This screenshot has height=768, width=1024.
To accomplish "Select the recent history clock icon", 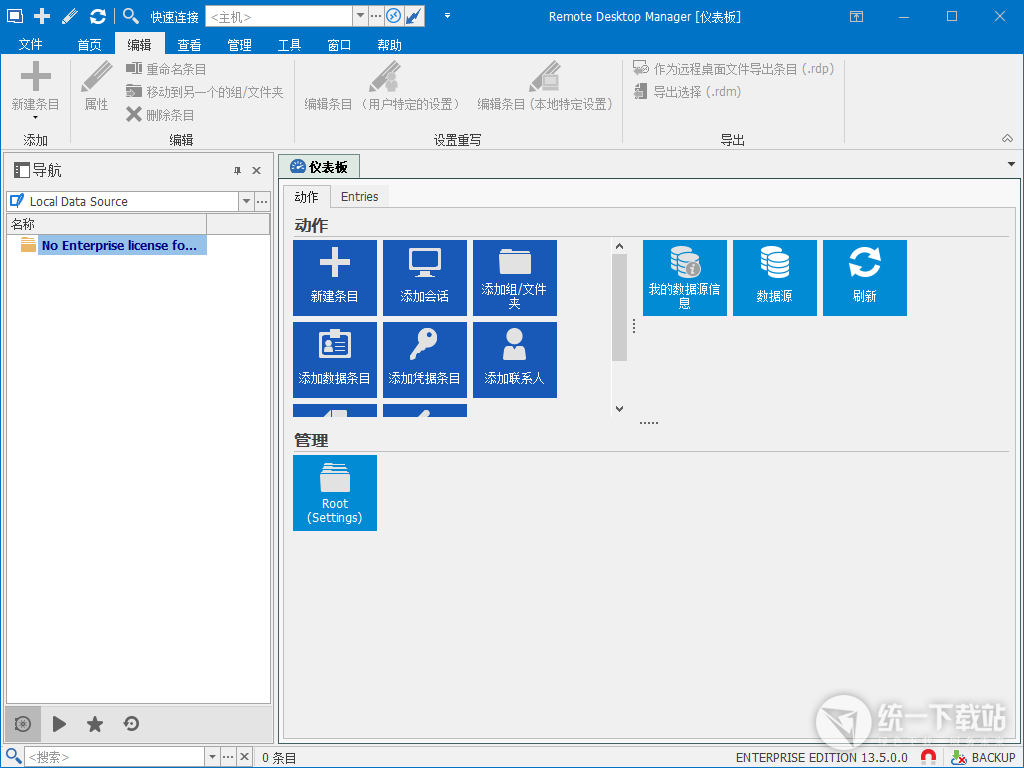I will click(131, 724).
